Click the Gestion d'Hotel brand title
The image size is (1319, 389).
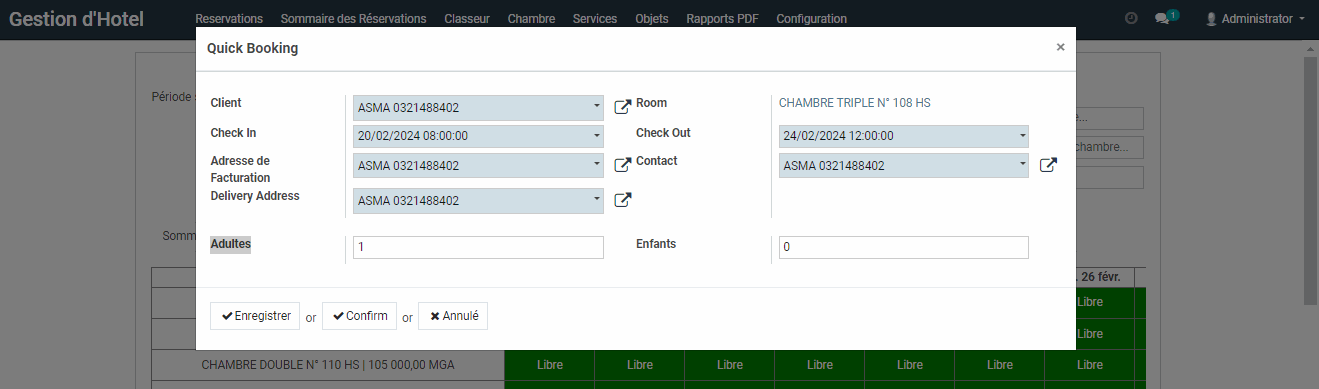tap(76, 19)
